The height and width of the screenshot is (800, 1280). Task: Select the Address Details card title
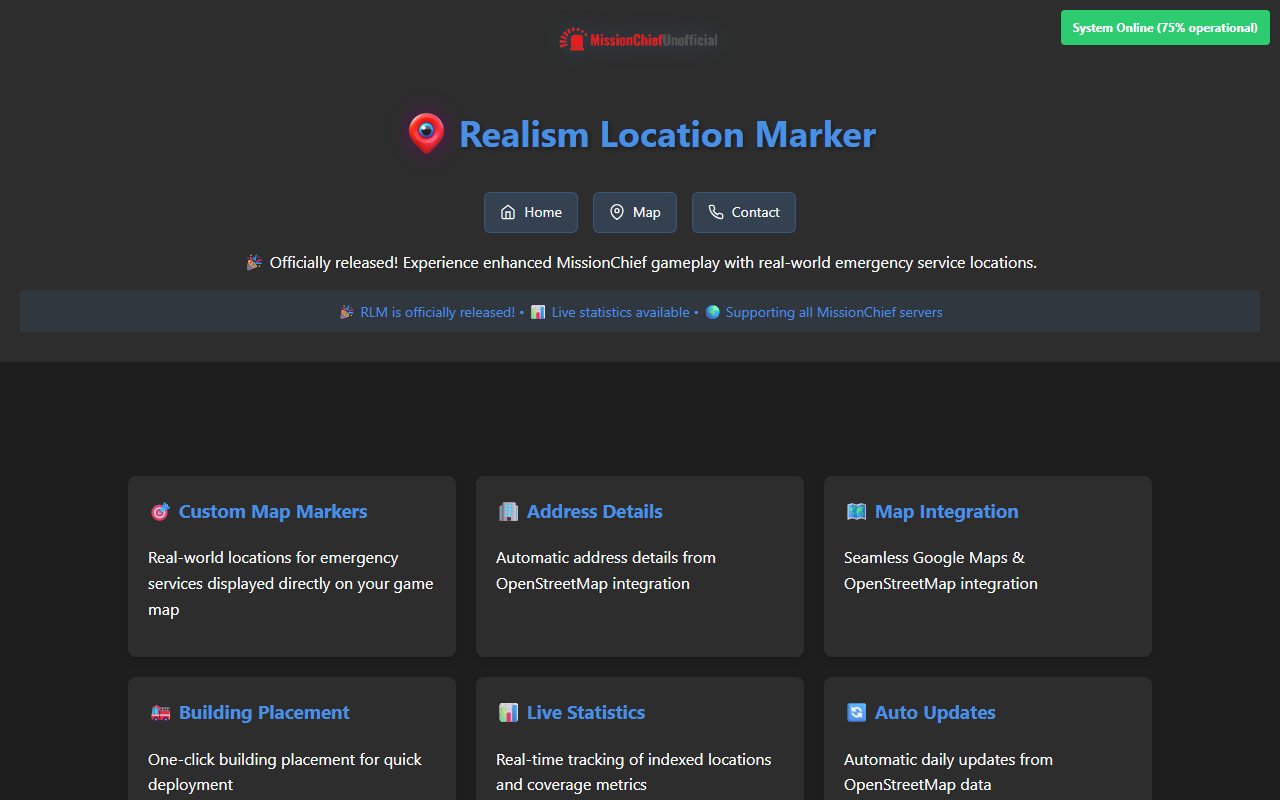[x=595, y=511]
